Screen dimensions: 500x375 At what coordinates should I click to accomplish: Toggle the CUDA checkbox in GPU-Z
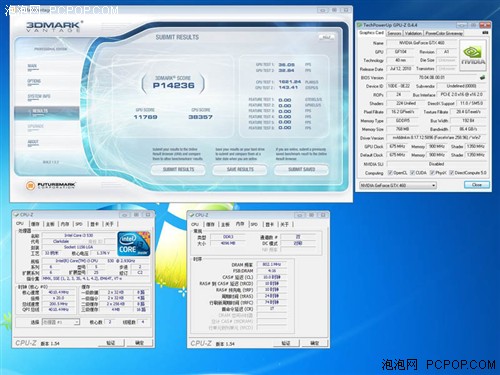click(x=412, y=173)
